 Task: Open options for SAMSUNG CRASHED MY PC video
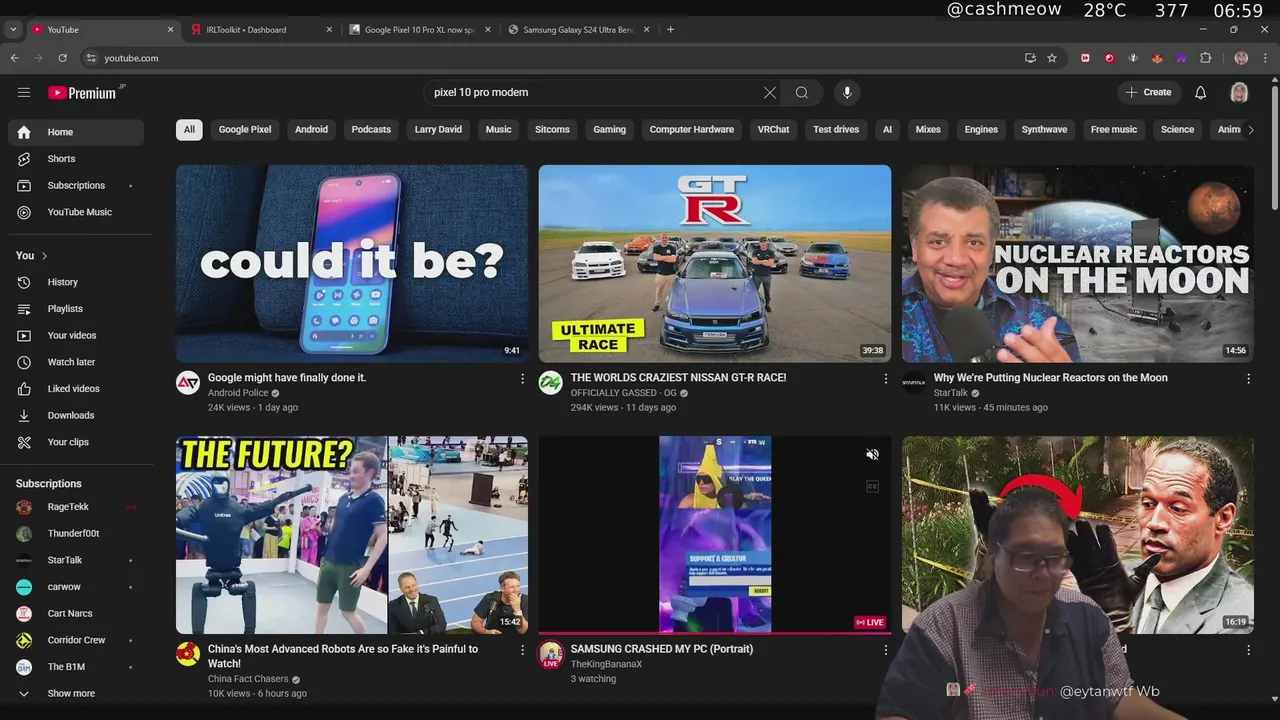885,650
